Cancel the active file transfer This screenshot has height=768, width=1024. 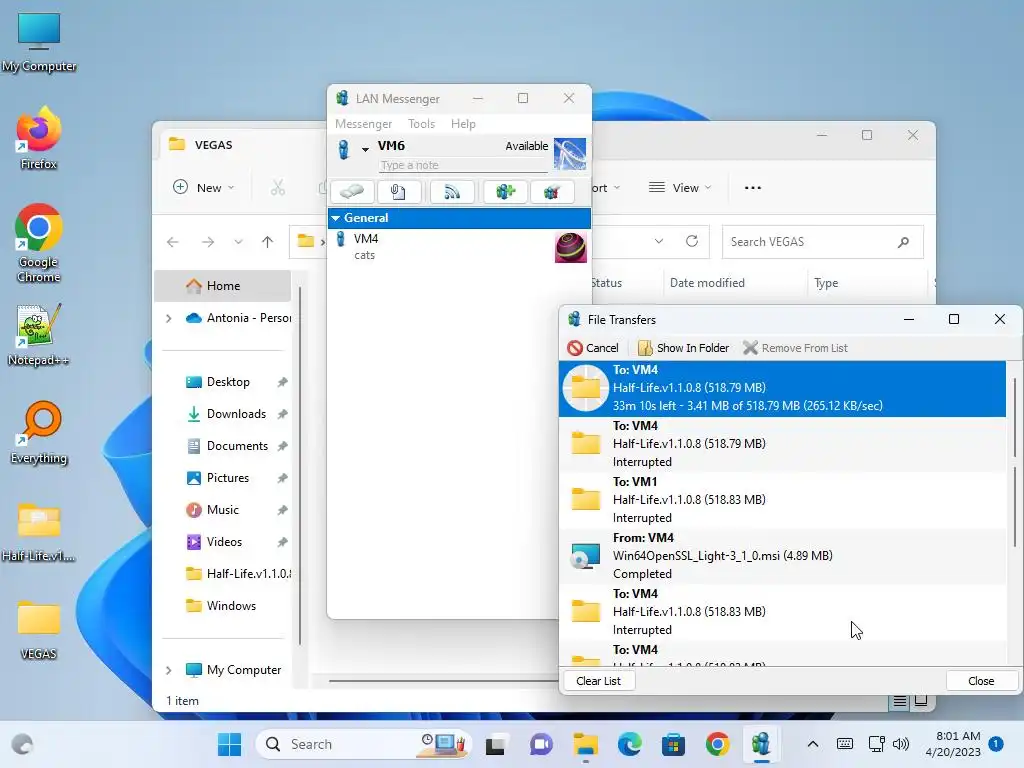tap(593, 348)
